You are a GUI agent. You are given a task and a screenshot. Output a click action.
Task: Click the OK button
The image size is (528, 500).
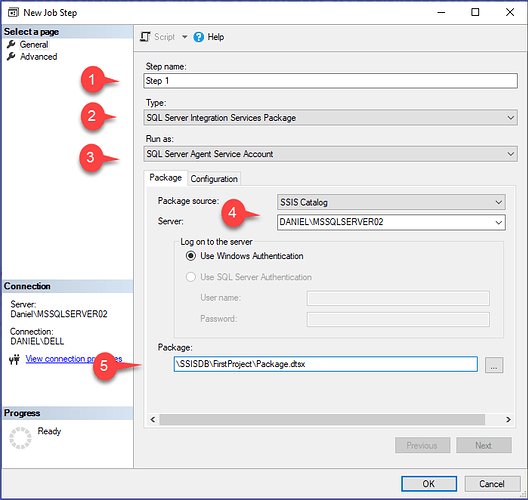pyautogui.click(x=429, y=484)
